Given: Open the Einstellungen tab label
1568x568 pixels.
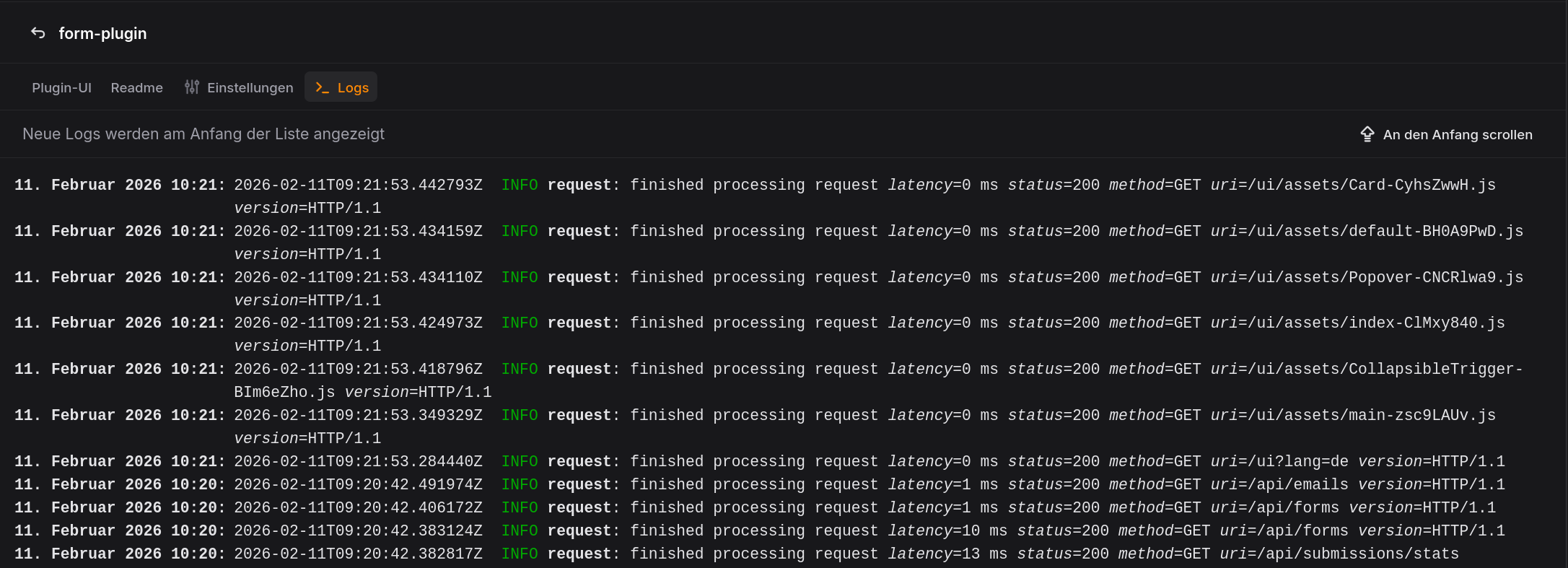Looking at the screenshot, I should (250, 87).
